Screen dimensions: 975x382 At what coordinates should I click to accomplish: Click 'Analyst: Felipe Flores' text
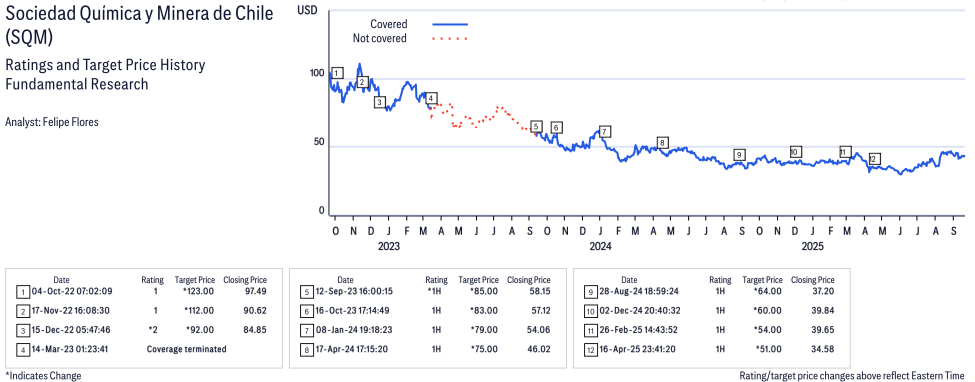coord(51,122)
